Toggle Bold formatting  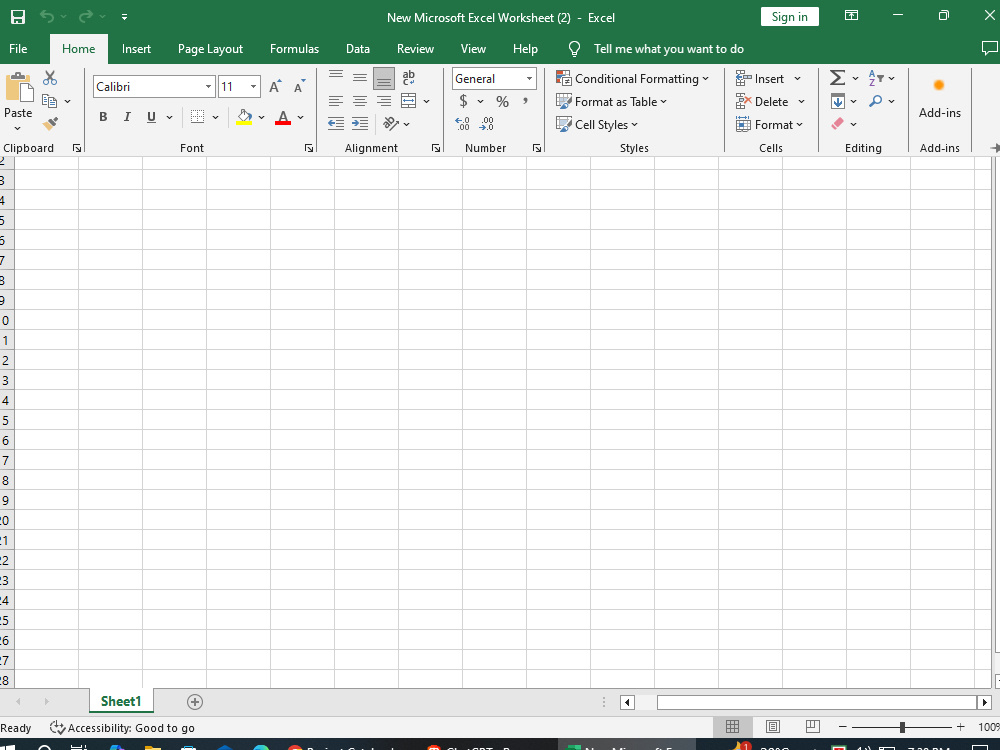103,117
